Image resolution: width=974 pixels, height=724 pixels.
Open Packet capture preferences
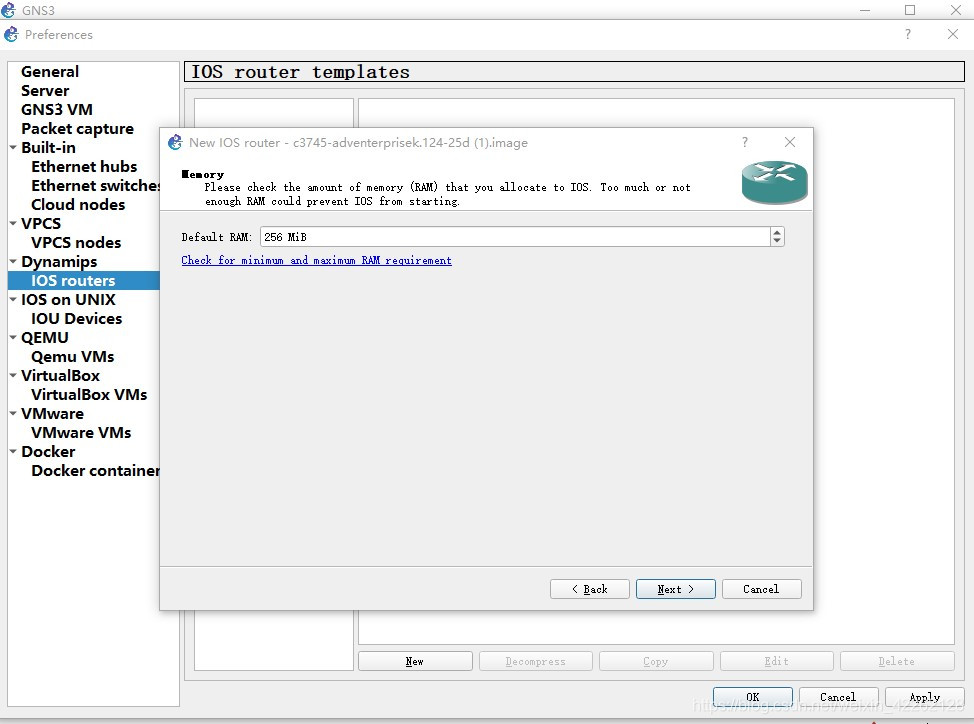click(77, 129)
